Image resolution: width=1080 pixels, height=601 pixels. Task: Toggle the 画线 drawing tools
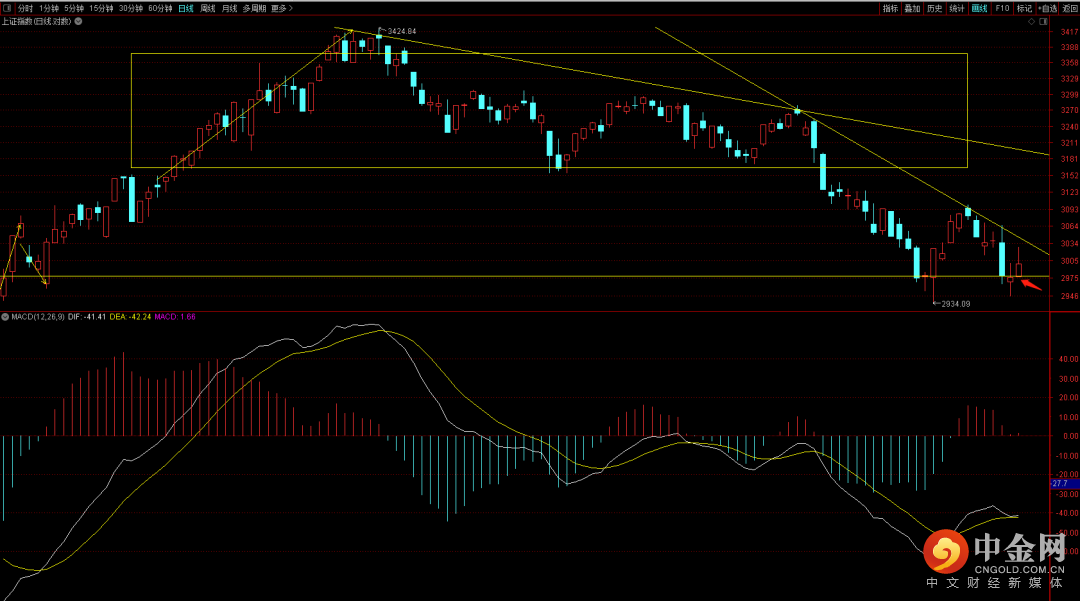[x=979, y=8]
